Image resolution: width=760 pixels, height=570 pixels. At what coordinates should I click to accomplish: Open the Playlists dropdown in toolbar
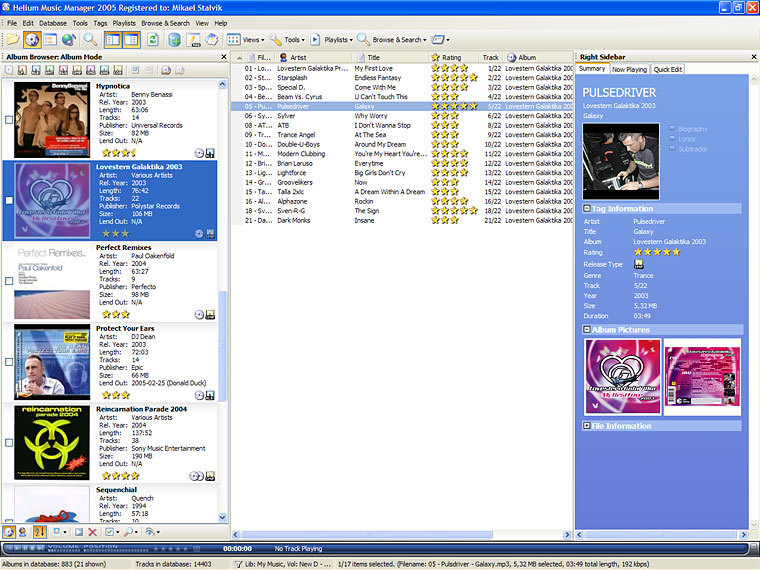point(331,40)
